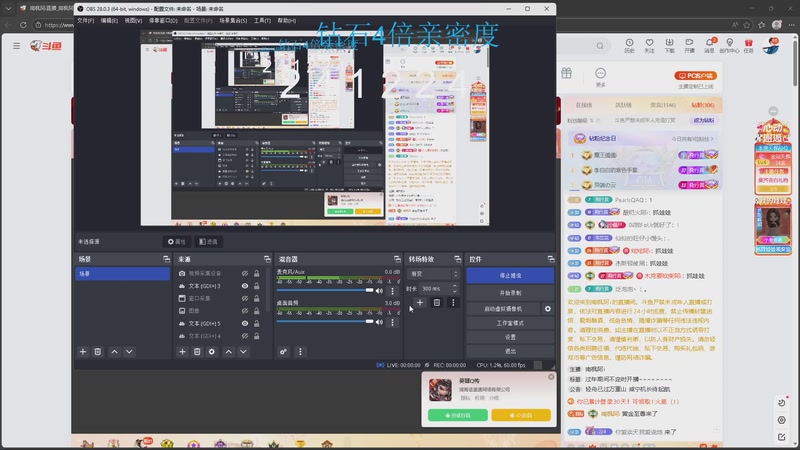Click the 开始录制 start recording button
The height and width of the screenshot is (450, 800).
point(510,293)
